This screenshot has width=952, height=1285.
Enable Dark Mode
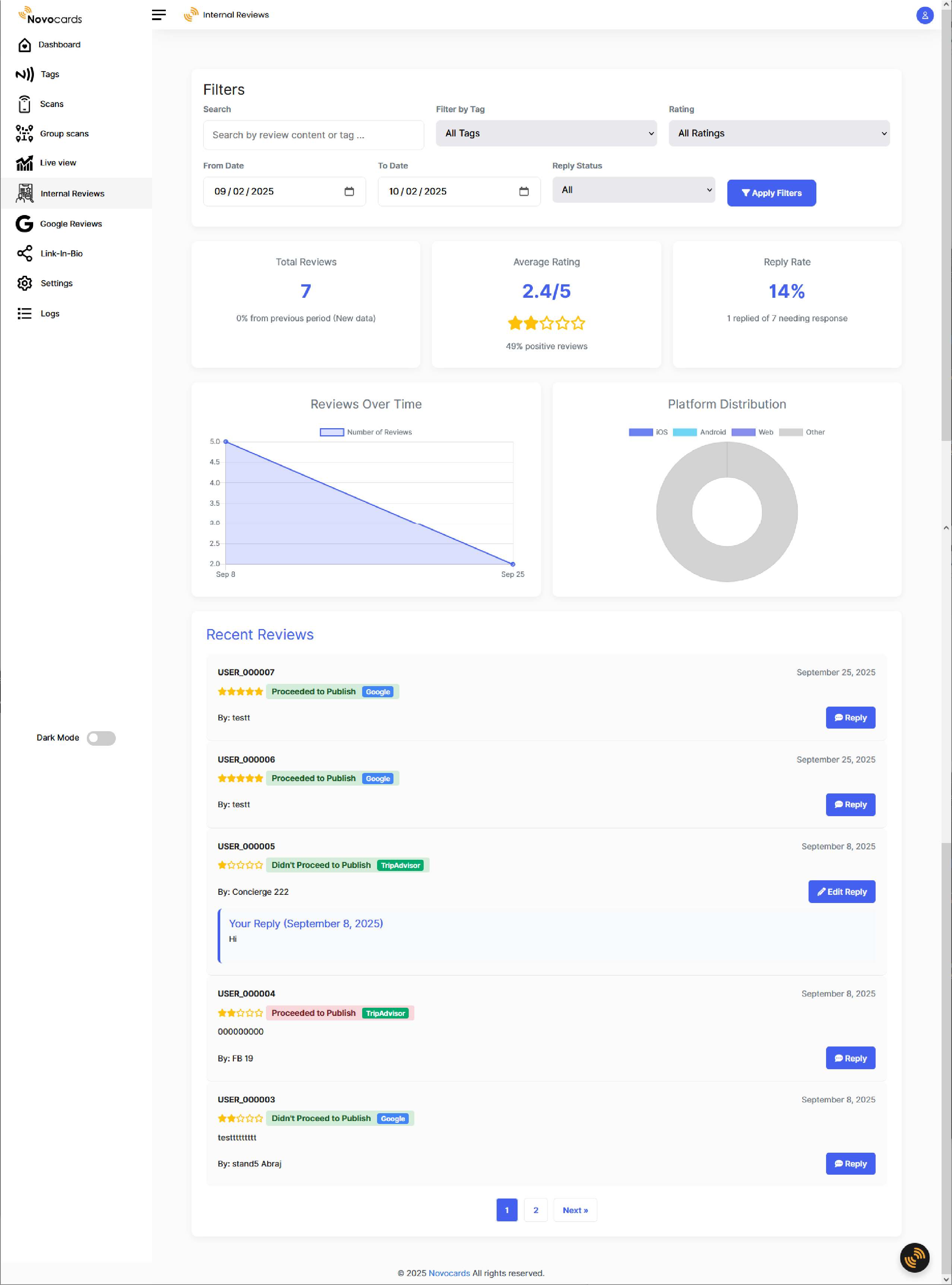pyautogui.click(x=101, y=738)
